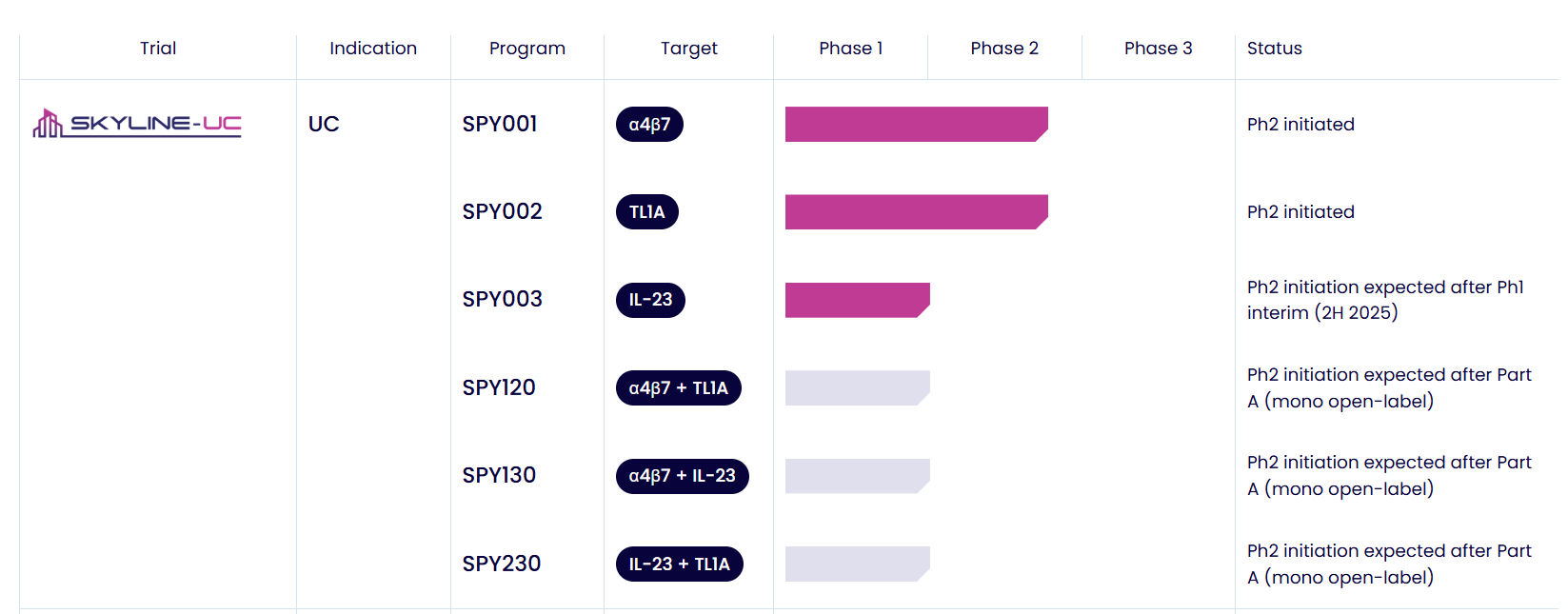Select the α4β7 + IL-23 badge

click(x=682, y=476)
